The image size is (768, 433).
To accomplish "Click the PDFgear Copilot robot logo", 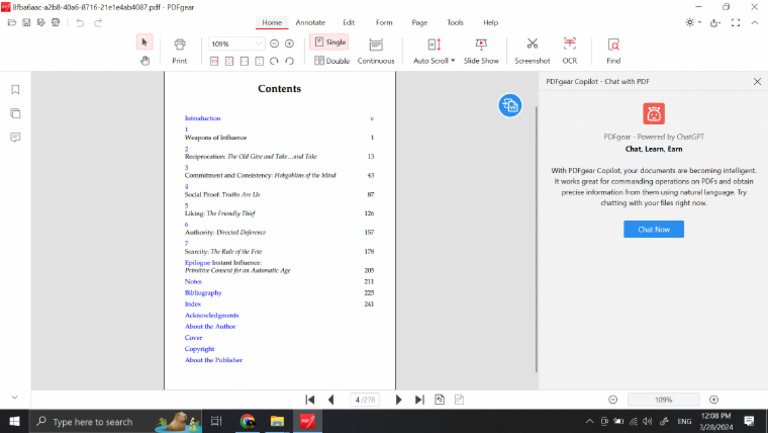I will click(654, 114).
